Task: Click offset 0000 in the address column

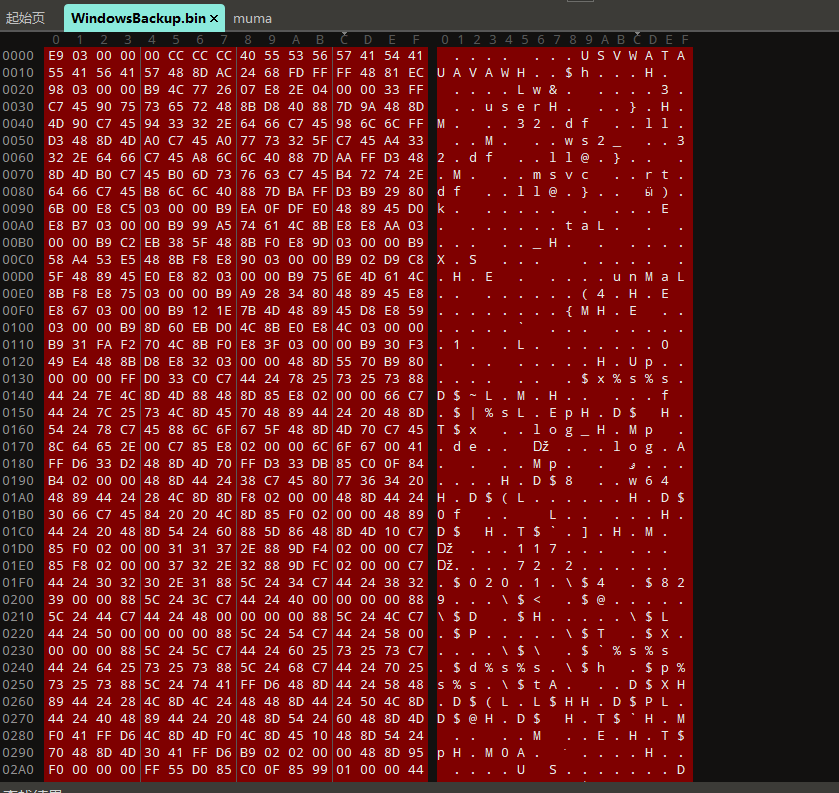Action: pos(18,56)
